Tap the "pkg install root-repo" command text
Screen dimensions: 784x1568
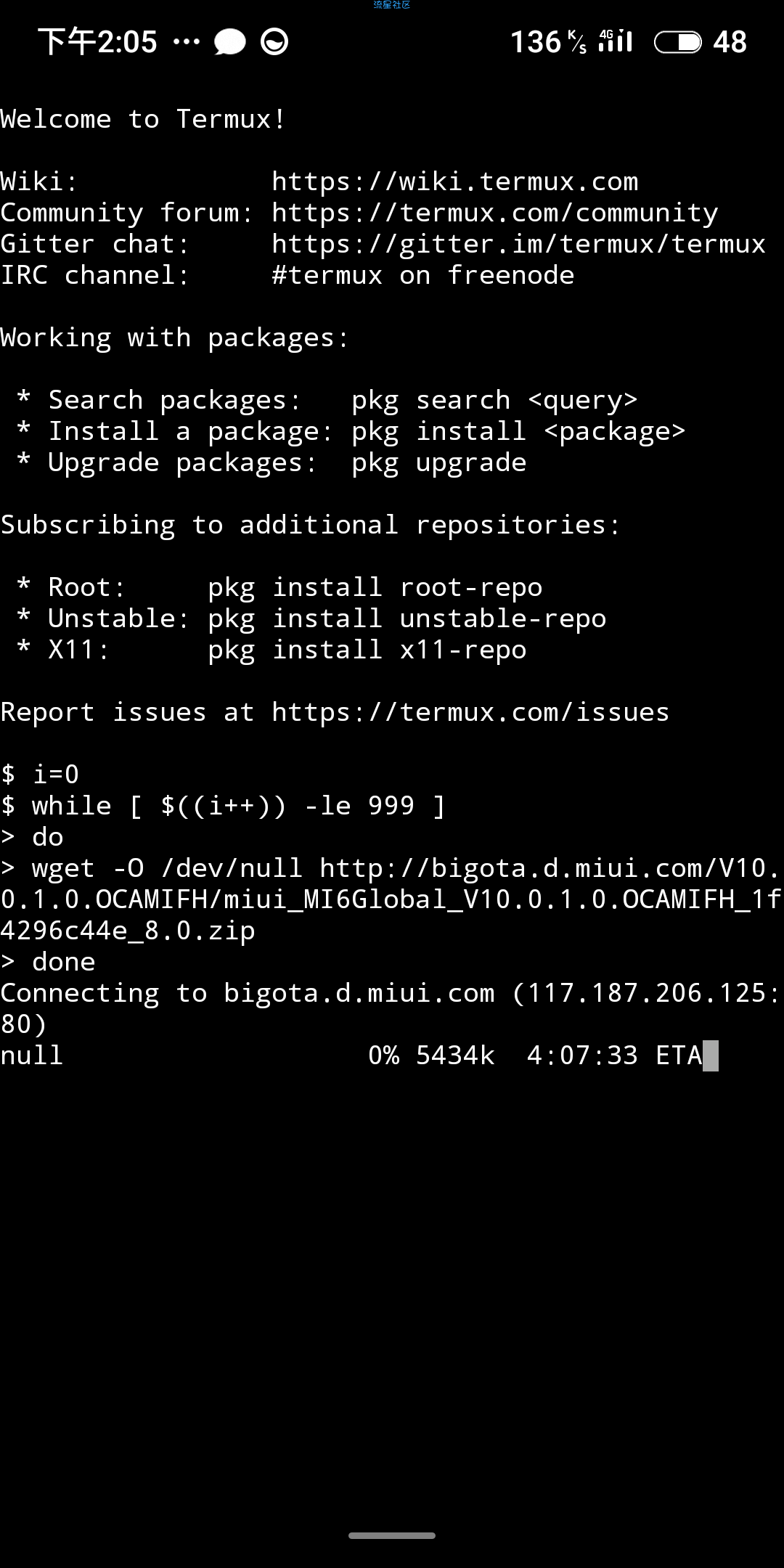(x=375, y=587)
